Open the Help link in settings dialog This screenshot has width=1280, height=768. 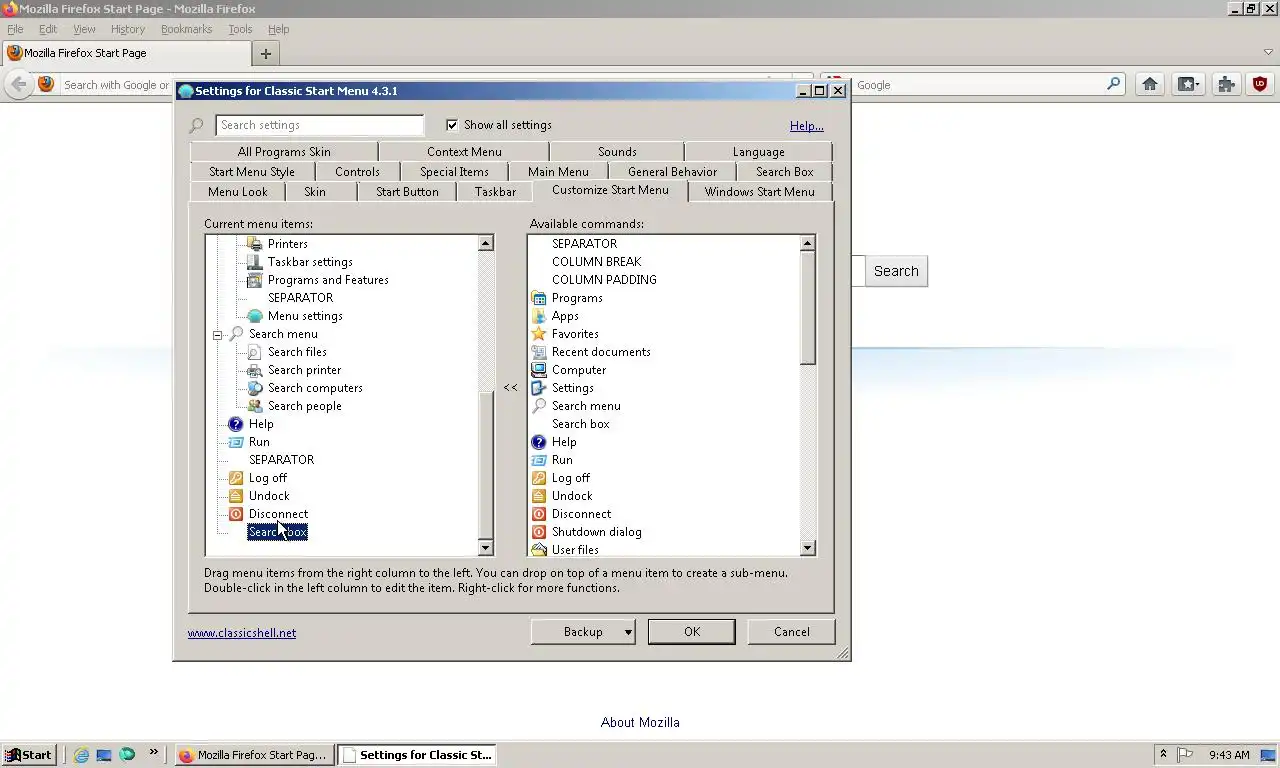pyautogui.click(x=807, y=126)
